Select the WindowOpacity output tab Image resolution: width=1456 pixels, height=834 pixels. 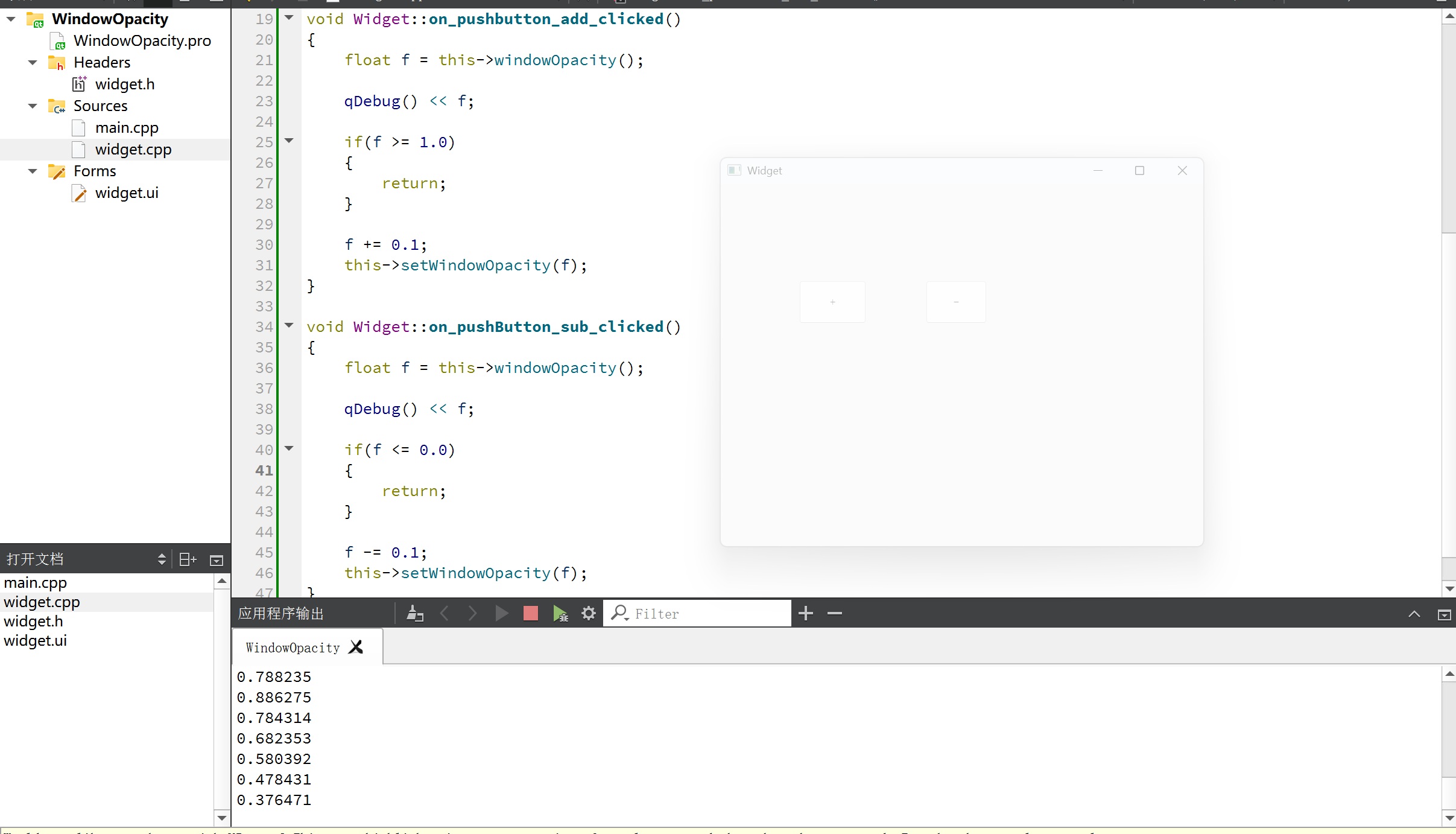click(293, 648)
